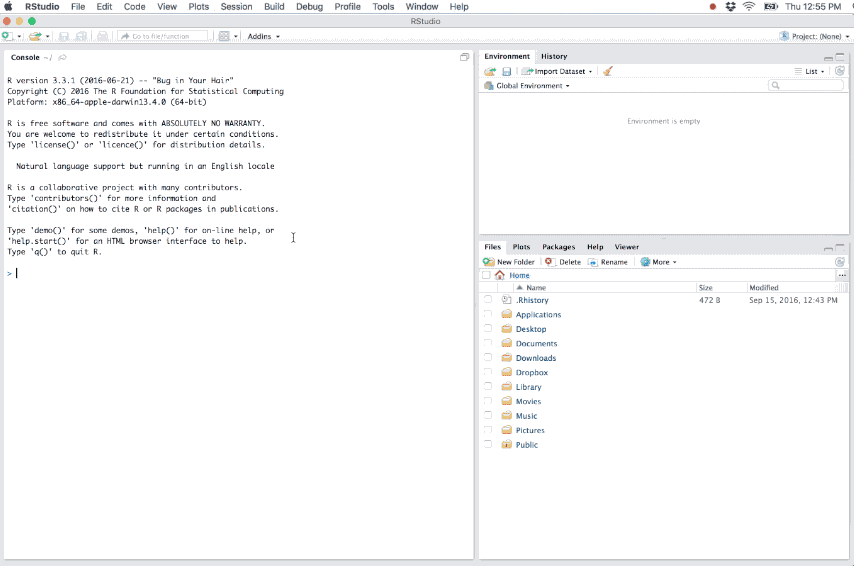Click the Save All documents icon
The width and height of the screenshot is (854, 566).
coord(81,36)
